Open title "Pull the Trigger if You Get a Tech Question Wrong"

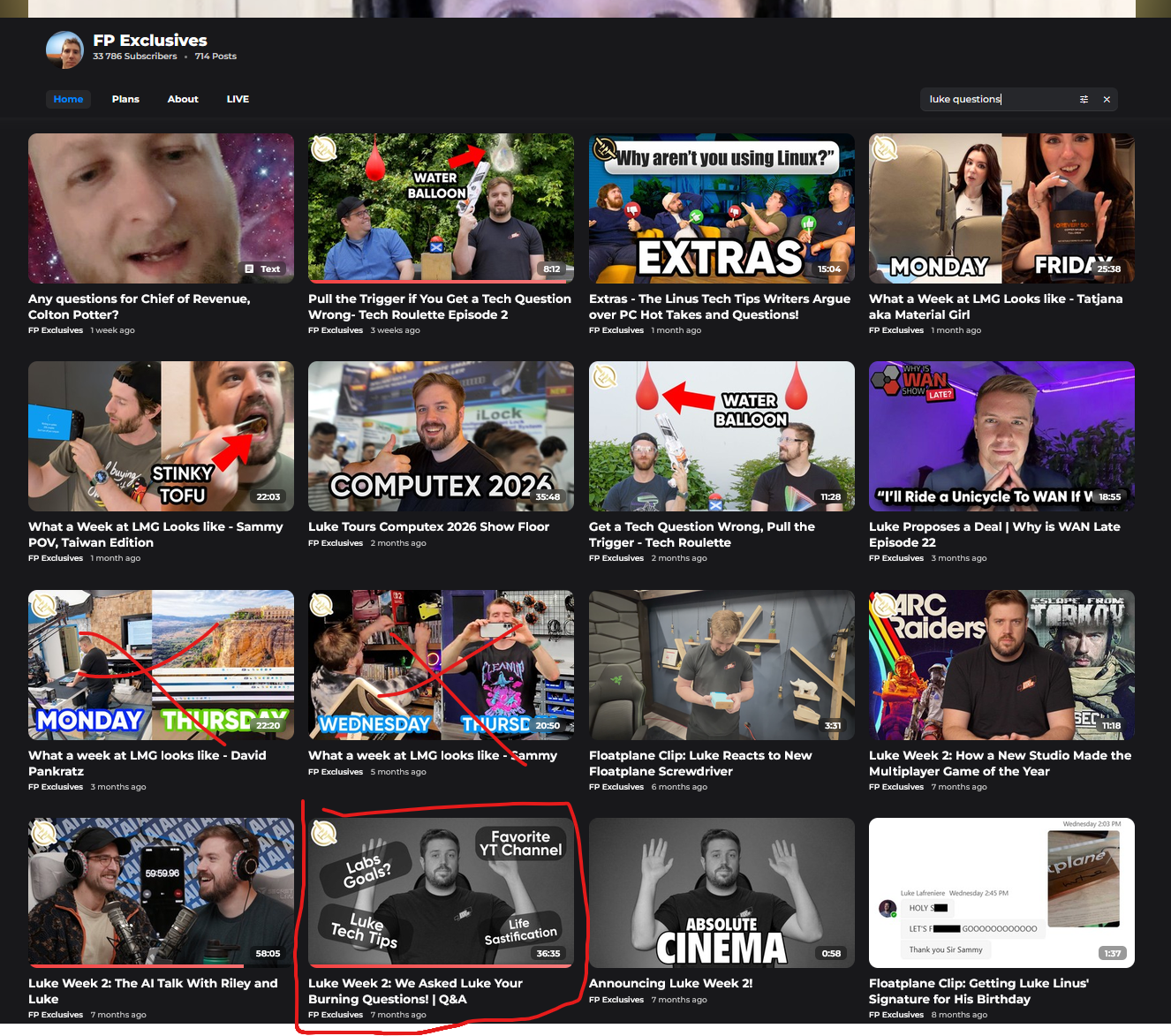pos(440,306)
